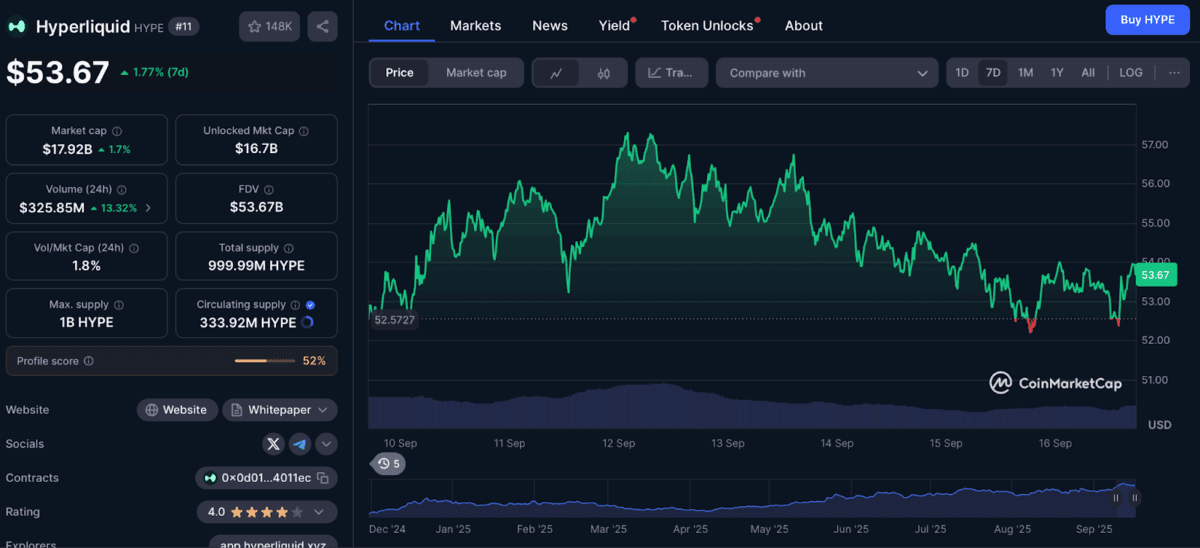
Task: Select the 7D time range
Action: [x=993, y=73]
